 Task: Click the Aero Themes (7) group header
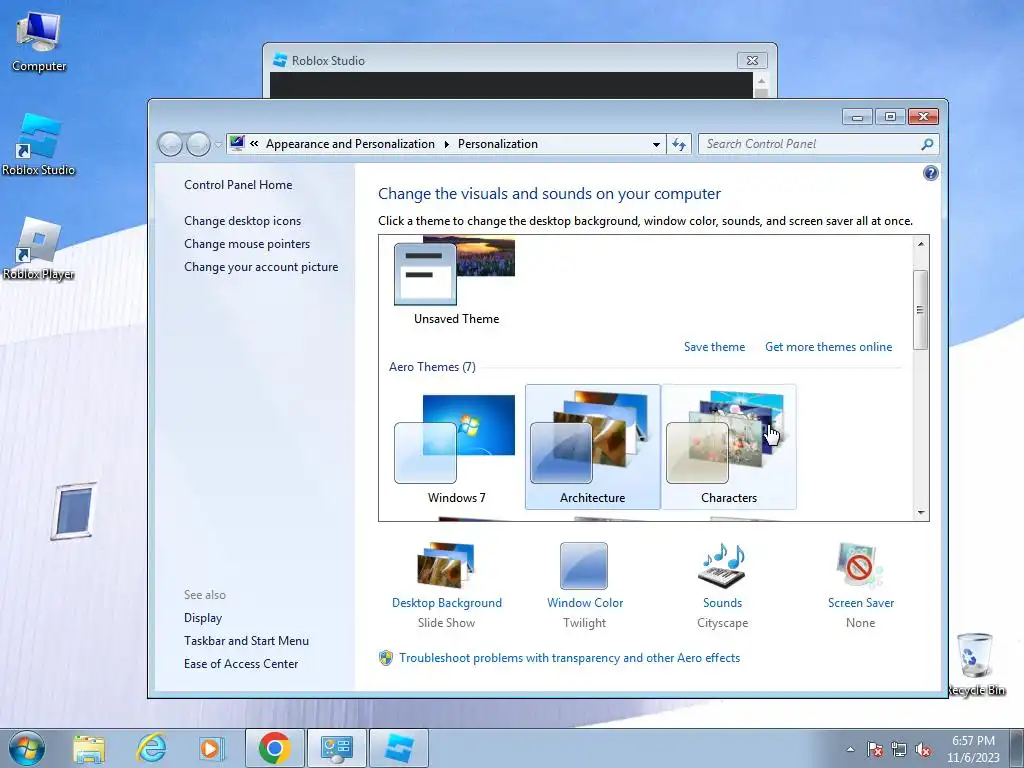tap(432, 367)
